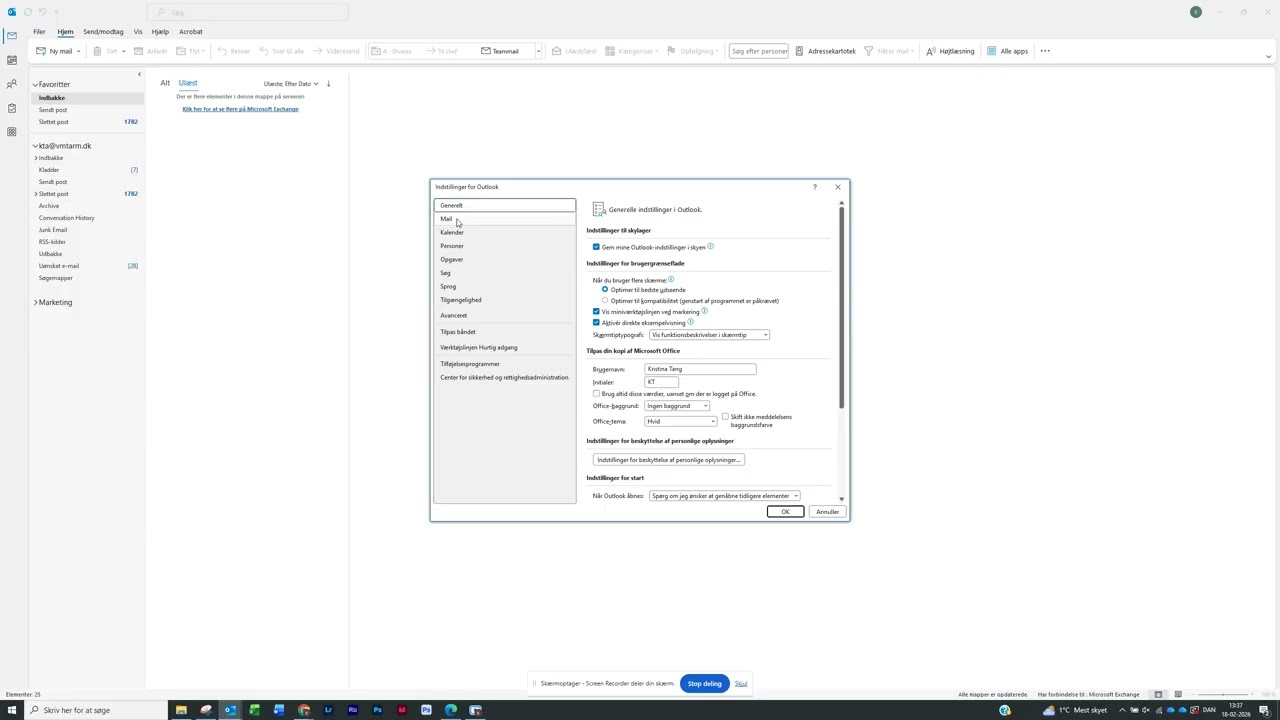
Task: Click the settings dialog vertical scrollbar
Action: pos(842,308)
